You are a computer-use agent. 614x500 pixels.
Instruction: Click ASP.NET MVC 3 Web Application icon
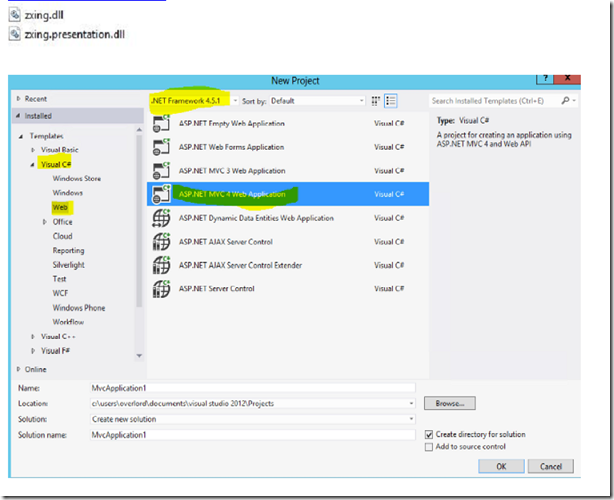(161, 171)
